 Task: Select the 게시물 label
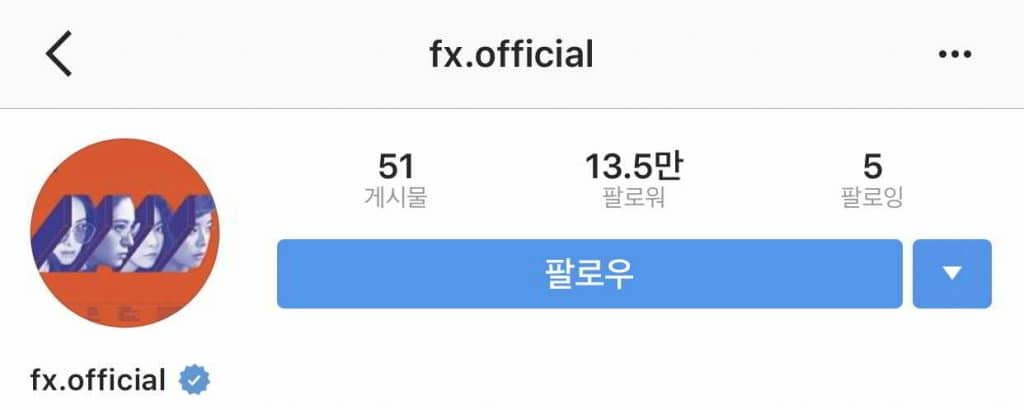(396, 197)
